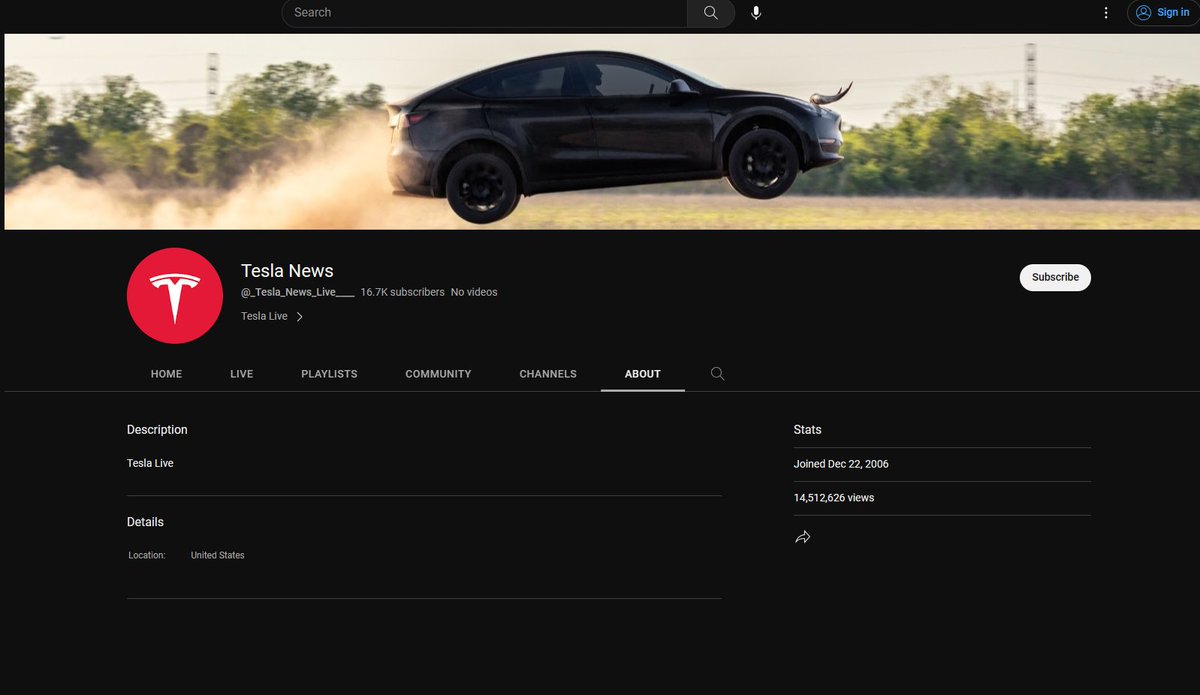This screenshot has width=1200, height=695.
Task: Switch to the LIVE tab
Action: pos(242,374)
